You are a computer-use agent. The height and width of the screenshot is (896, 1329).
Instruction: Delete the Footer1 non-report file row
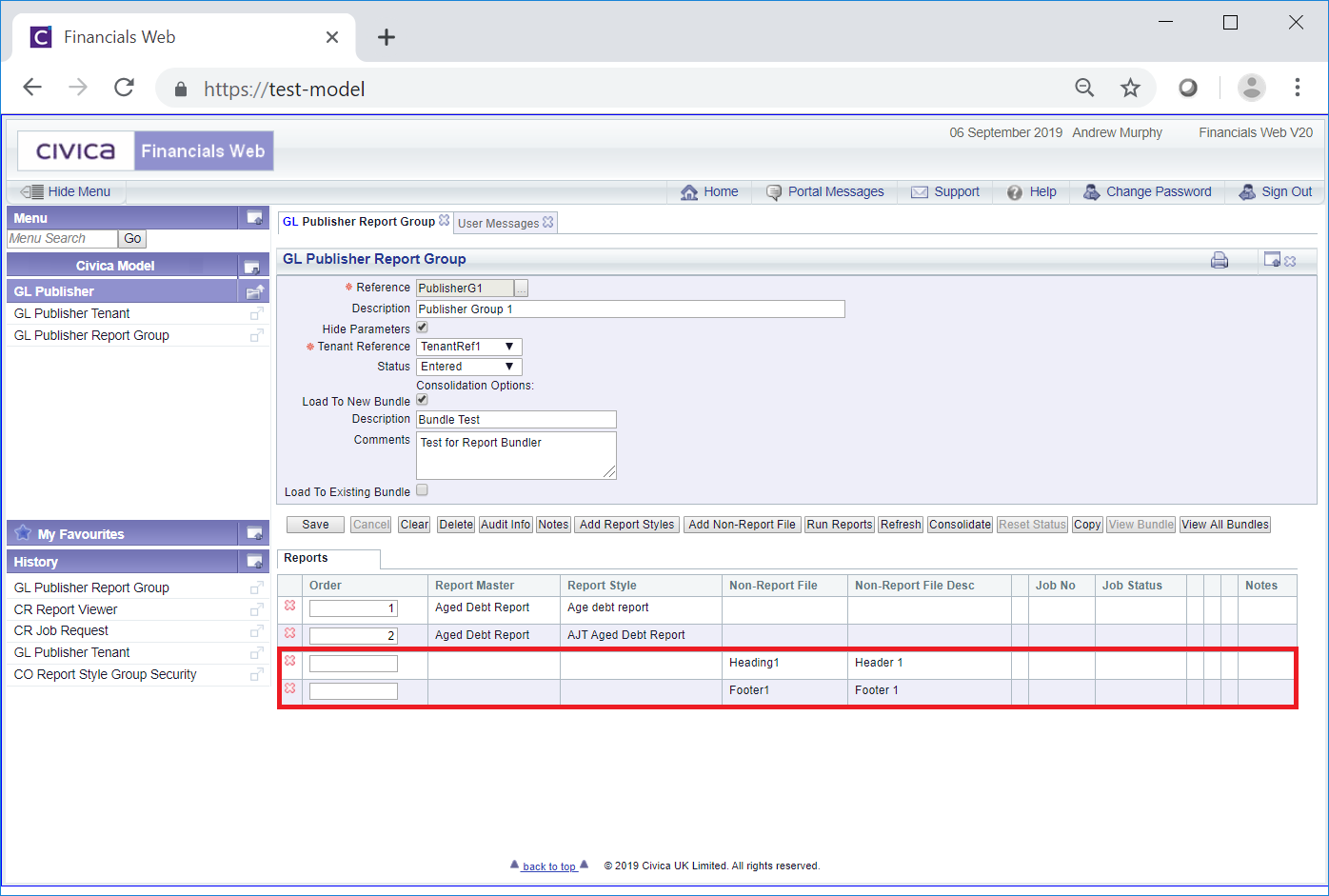290,688
